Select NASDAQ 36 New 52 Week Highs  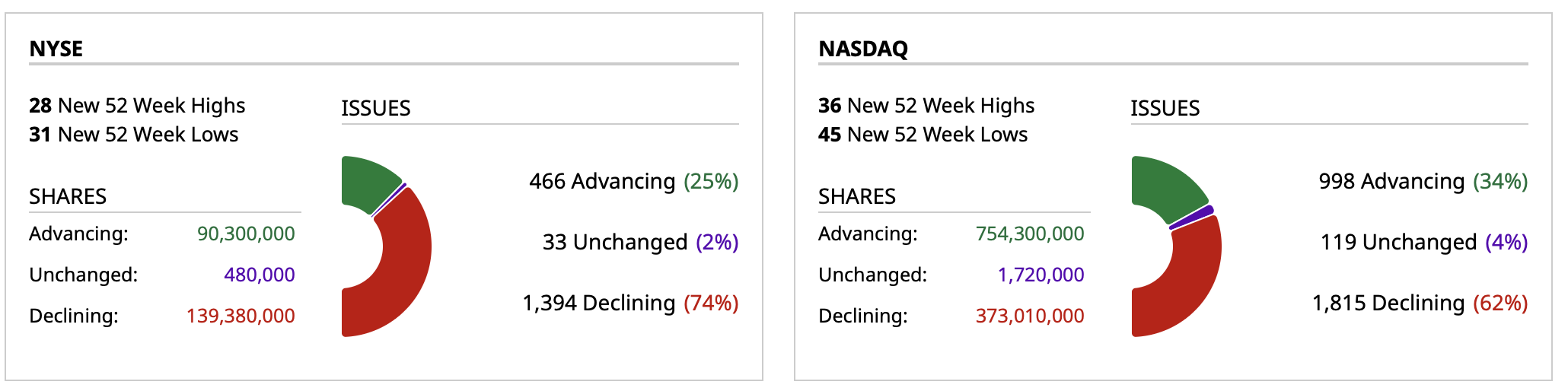(926, 106)
